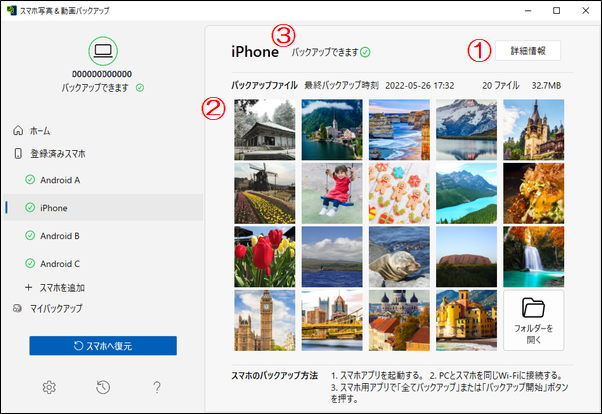The width and height of the screenshot is (602, 414).
Task: Click the check icon under PC name
Action: click(x=140, y=88)
